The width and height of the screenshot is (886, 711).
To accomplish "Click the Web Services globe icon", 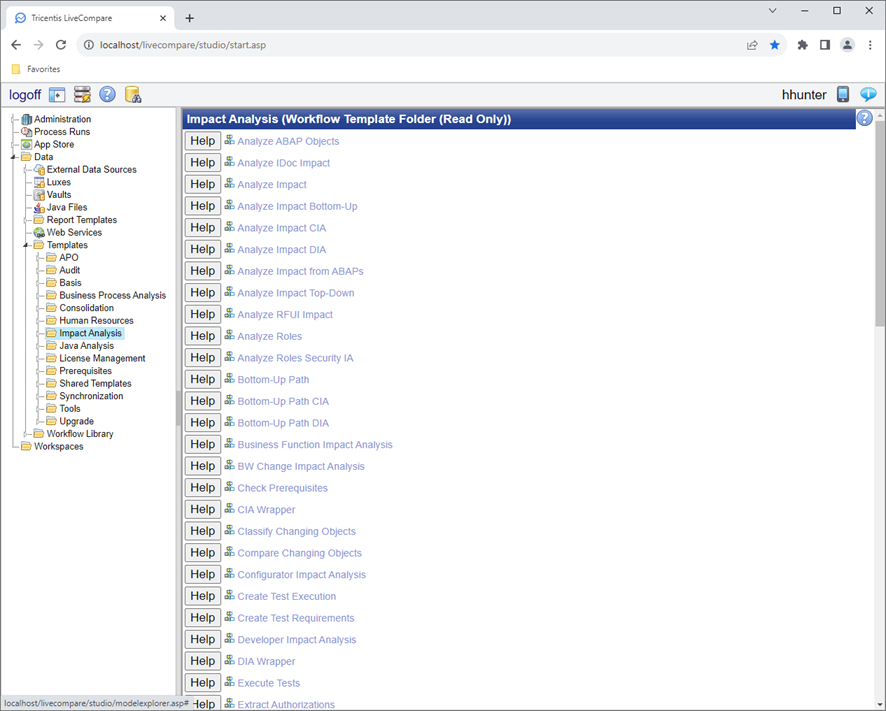I will pos(39,232).
